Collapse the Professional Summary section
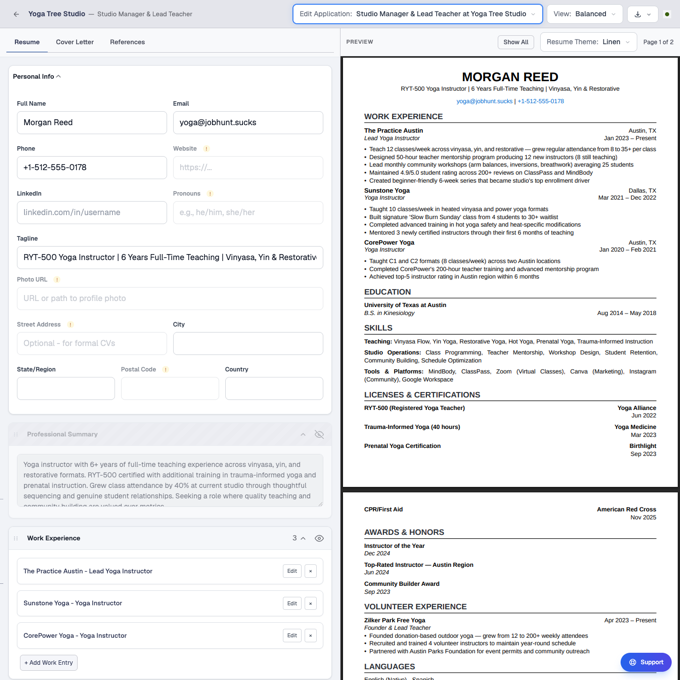This screenshot has width=680, height=680. click(303, 435)
